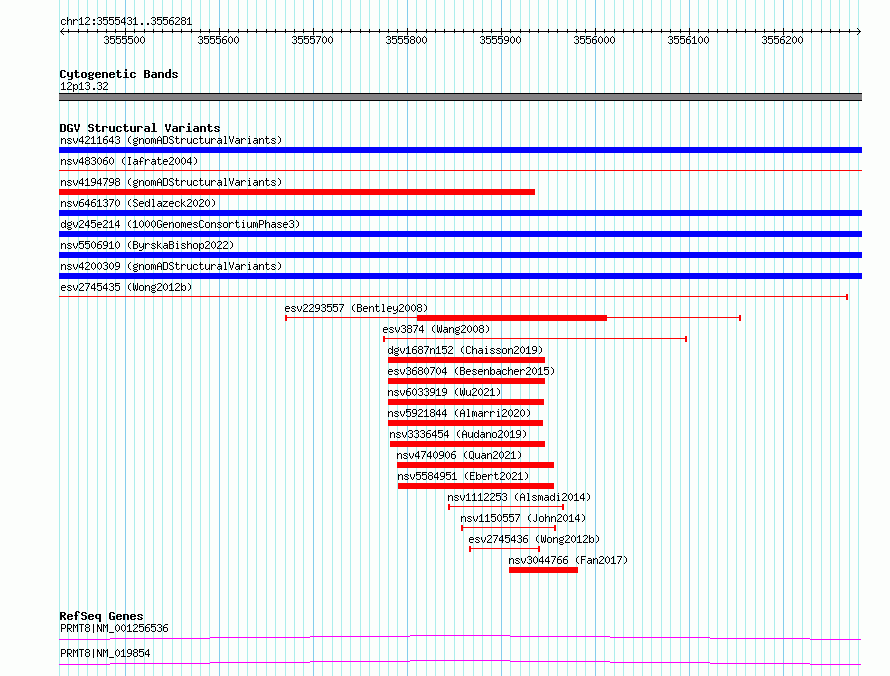890x676 pixels.
Task: Click the dgv1687n152 (Chaisson2019) label
Action: point(465,350)
